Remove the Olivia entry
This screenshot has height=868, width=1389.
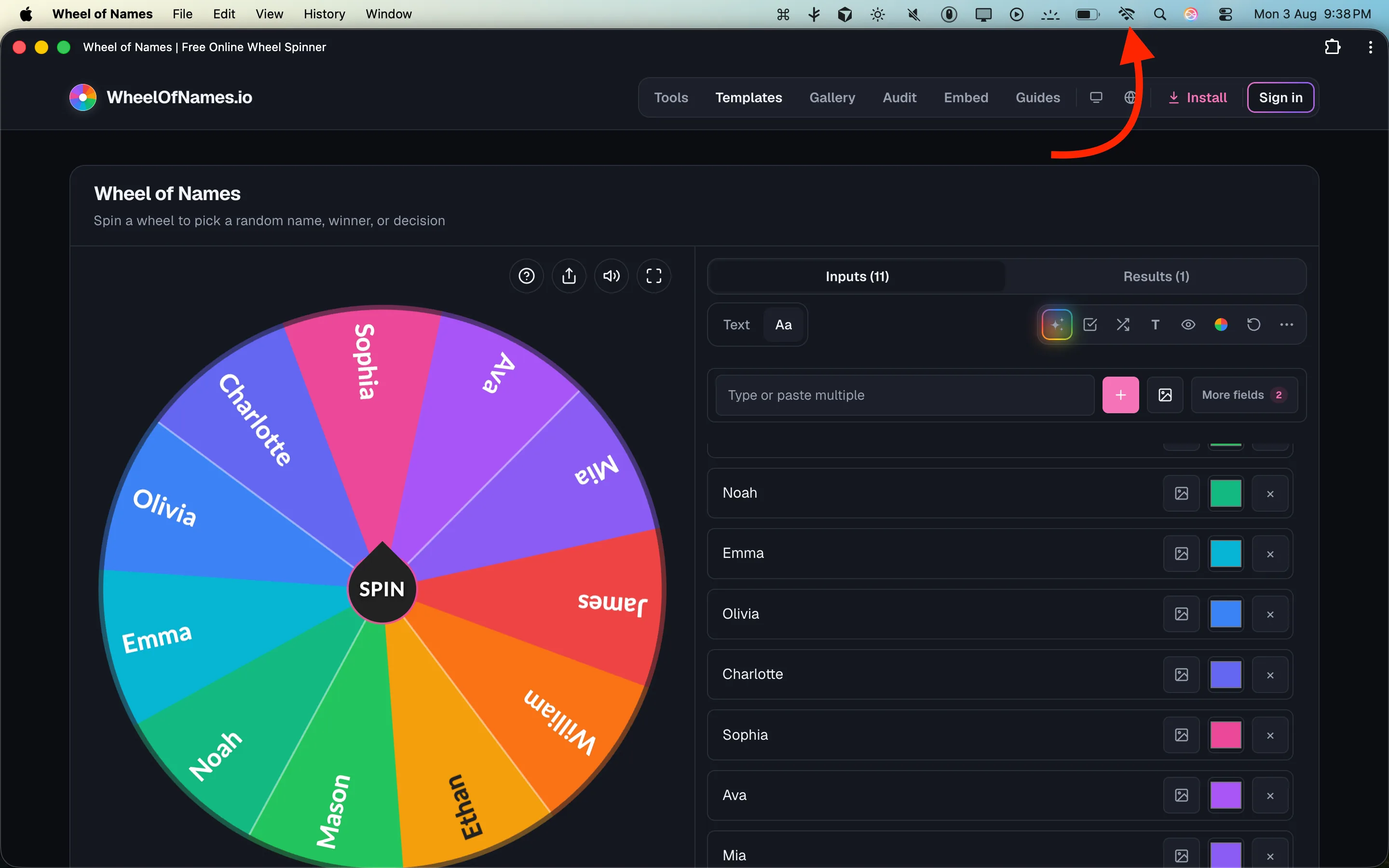coord(1269,614)
